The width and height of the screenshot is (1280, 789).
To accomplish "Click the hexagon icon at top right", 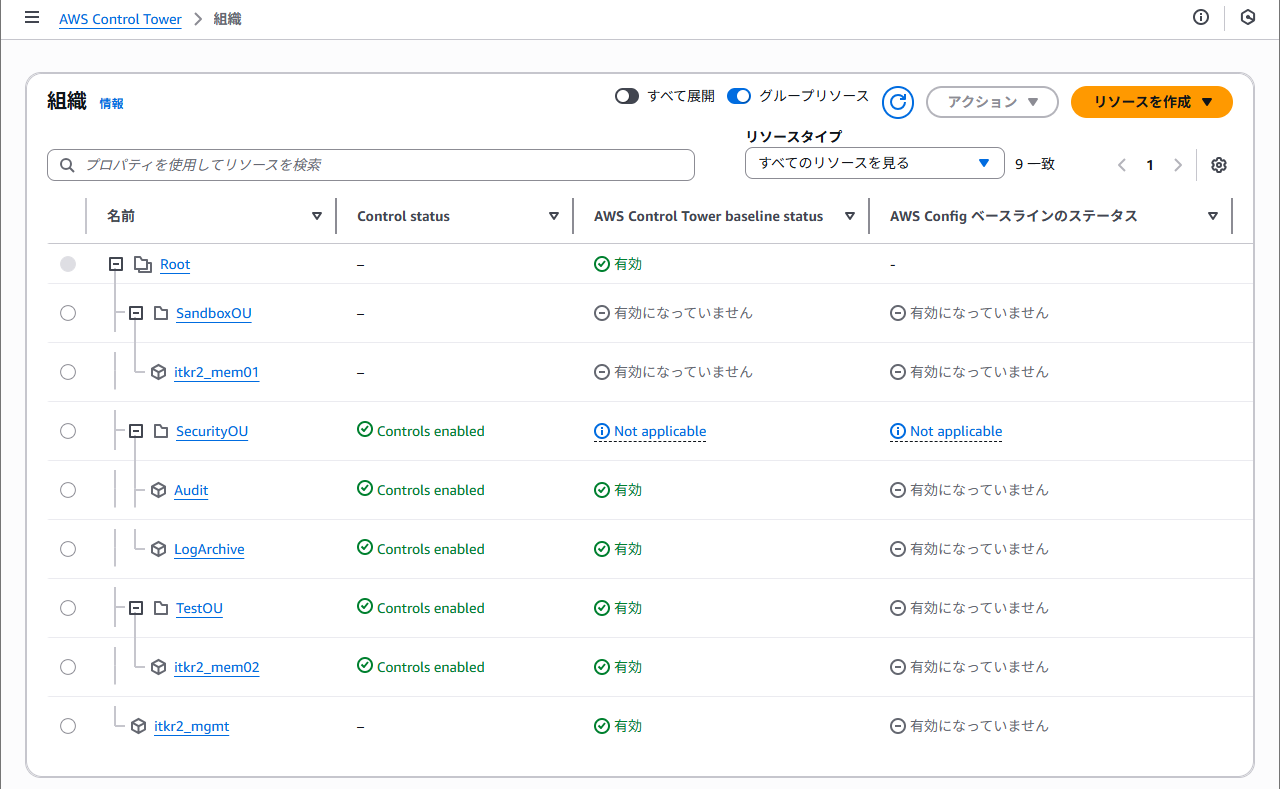I will (x=1247, y=18).
